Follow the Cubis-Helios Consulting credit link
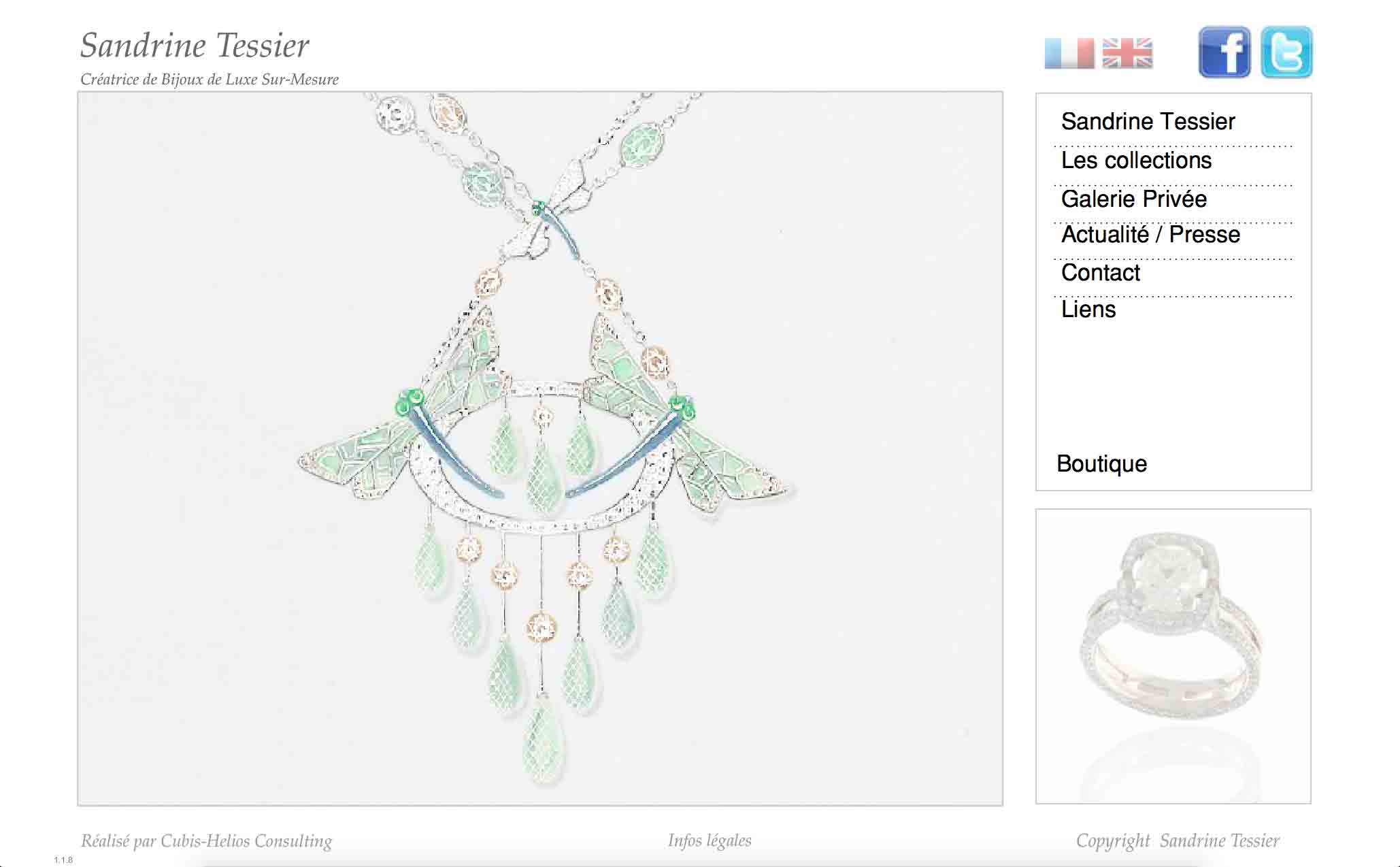 (206, 841)
